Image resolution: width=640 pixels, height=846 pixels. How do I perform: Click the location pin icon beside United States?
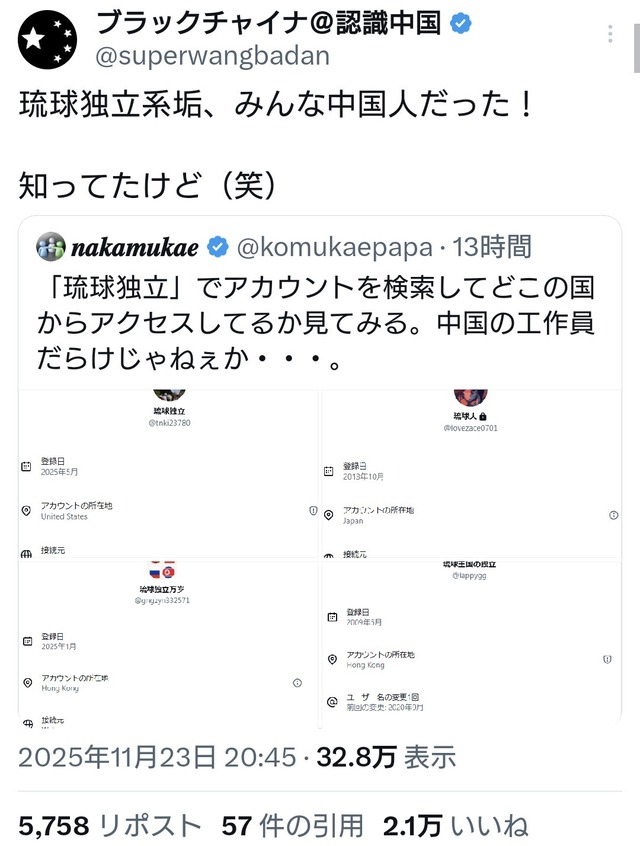25,512
